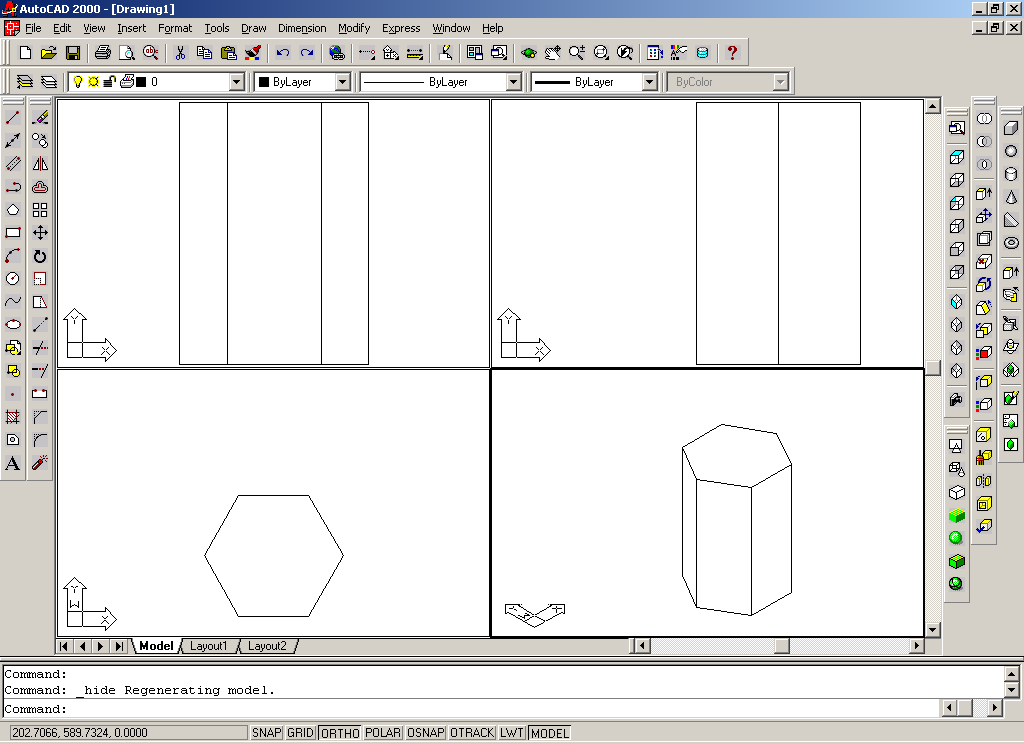Screen dimensions: 1024x744
Task: Toggle LWT lineweight display
Action: pyautogui.click(x=512, y=733)
